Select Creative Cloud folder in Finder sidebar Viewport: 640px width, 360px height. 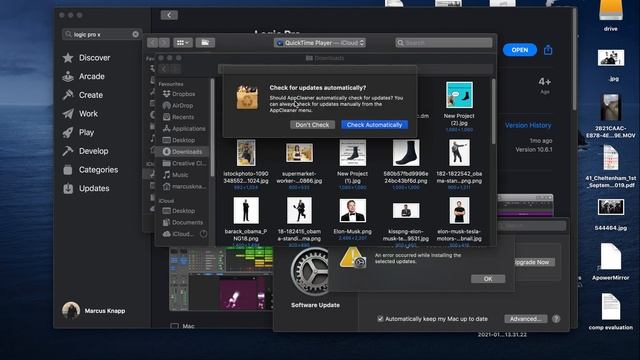[x=184, y=163]
